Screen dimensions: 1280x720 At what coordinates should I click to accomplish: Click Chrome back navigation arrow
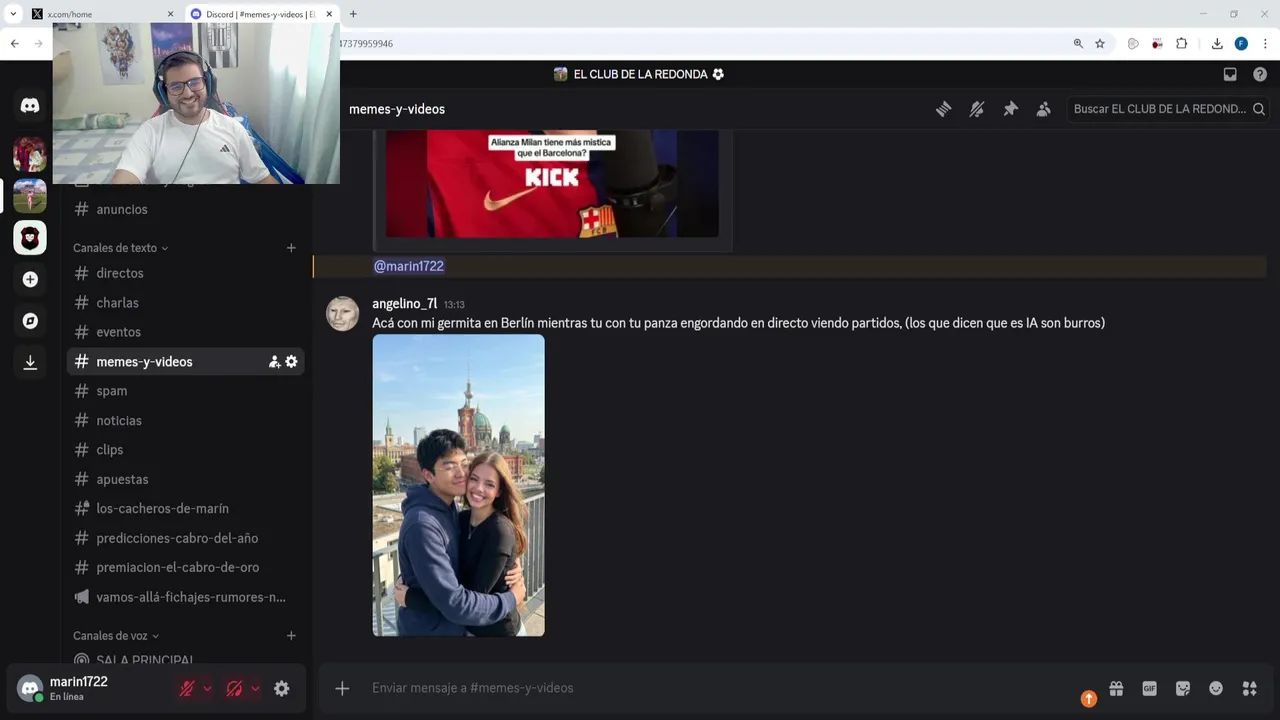14,44
